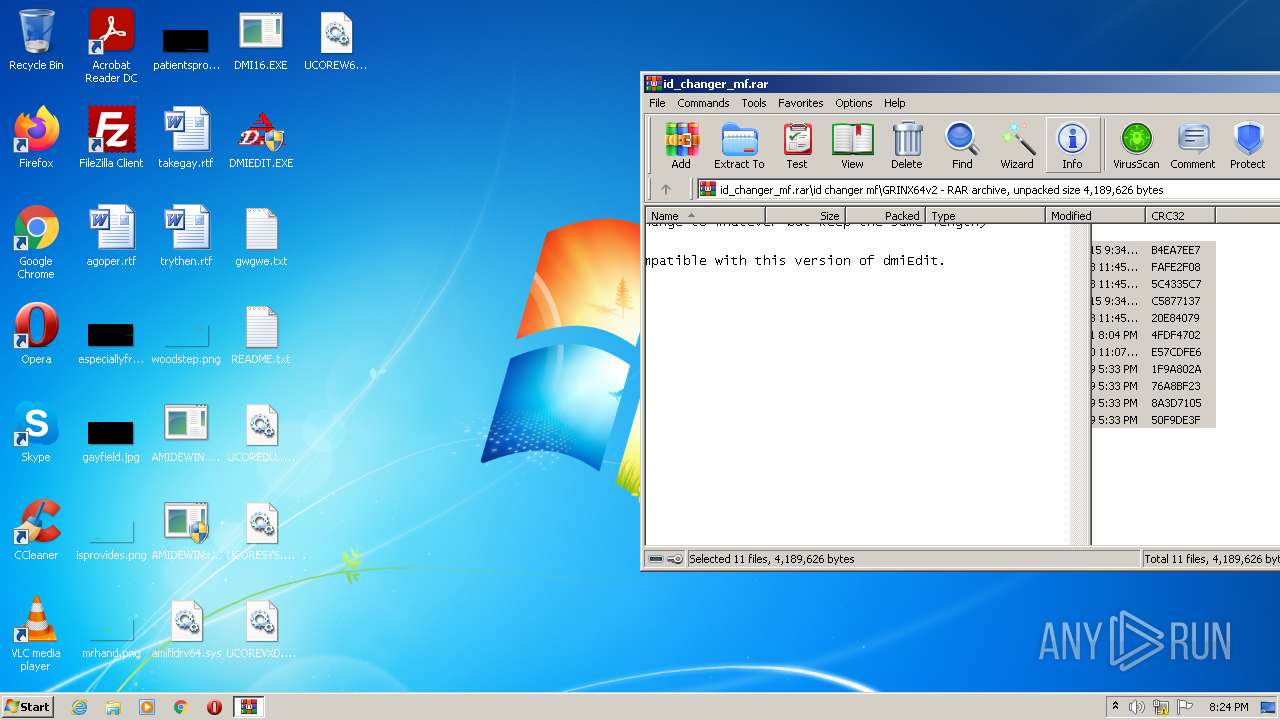Open the Opera desktop shortcut
Viewport: 1280px width, 720px height.
click(36, 335)
